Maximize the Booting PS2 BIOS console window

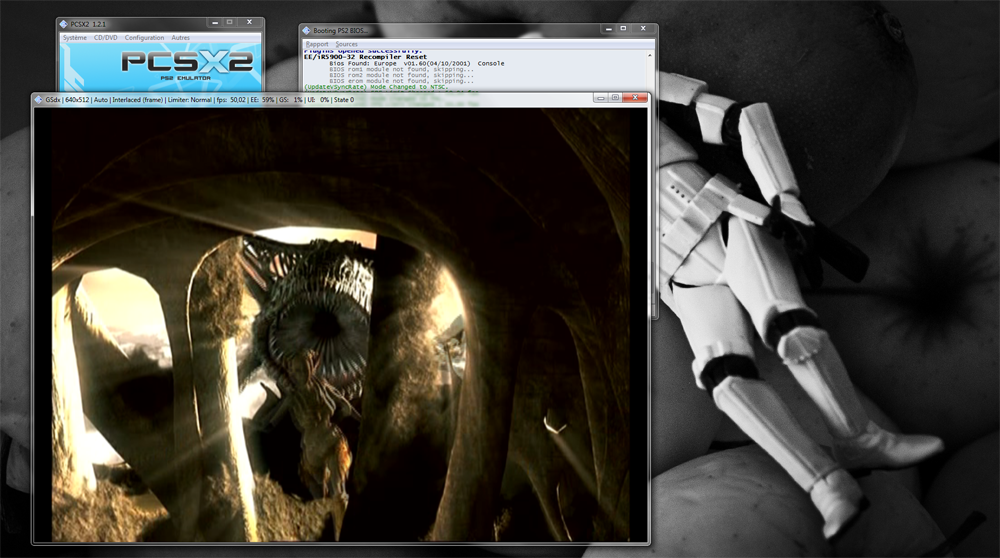coord(623,29)
